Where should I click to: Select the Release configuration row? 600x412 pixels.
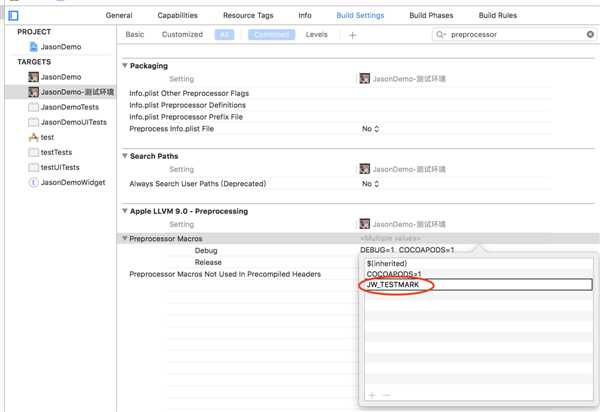click(x=208, y=262)
